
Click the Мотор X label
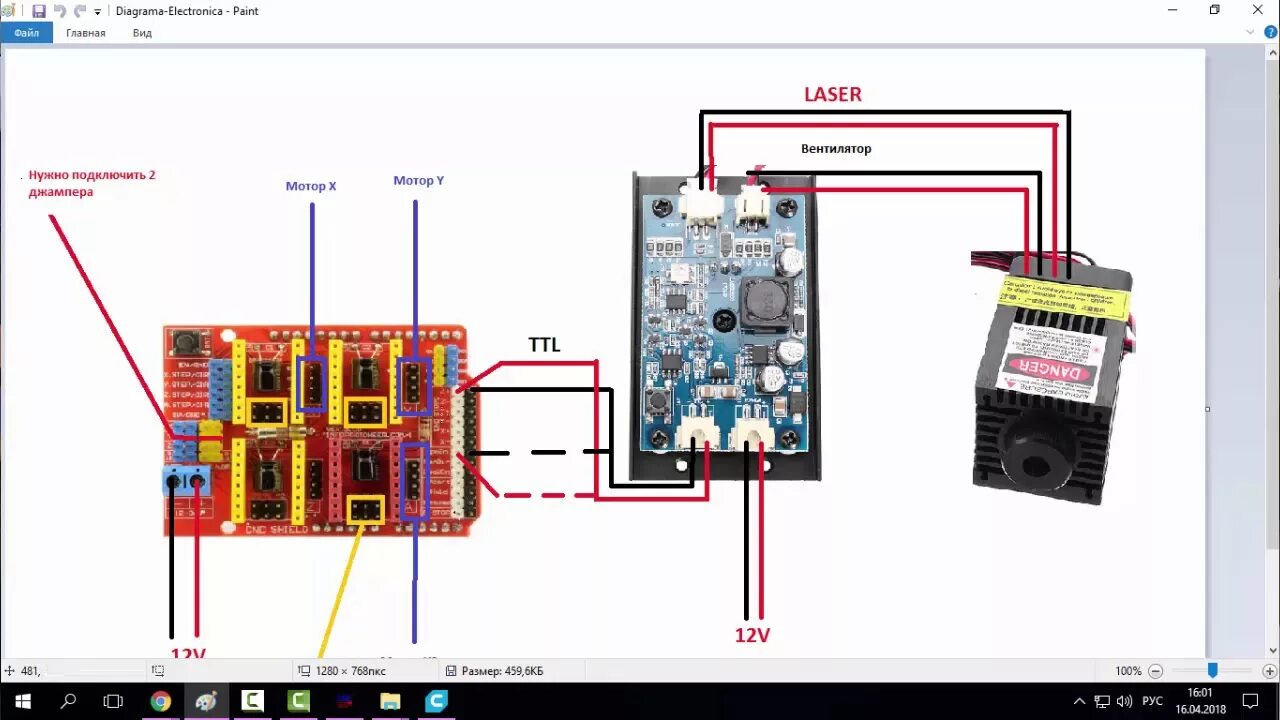pyautogui.click(x=311, y=186)
